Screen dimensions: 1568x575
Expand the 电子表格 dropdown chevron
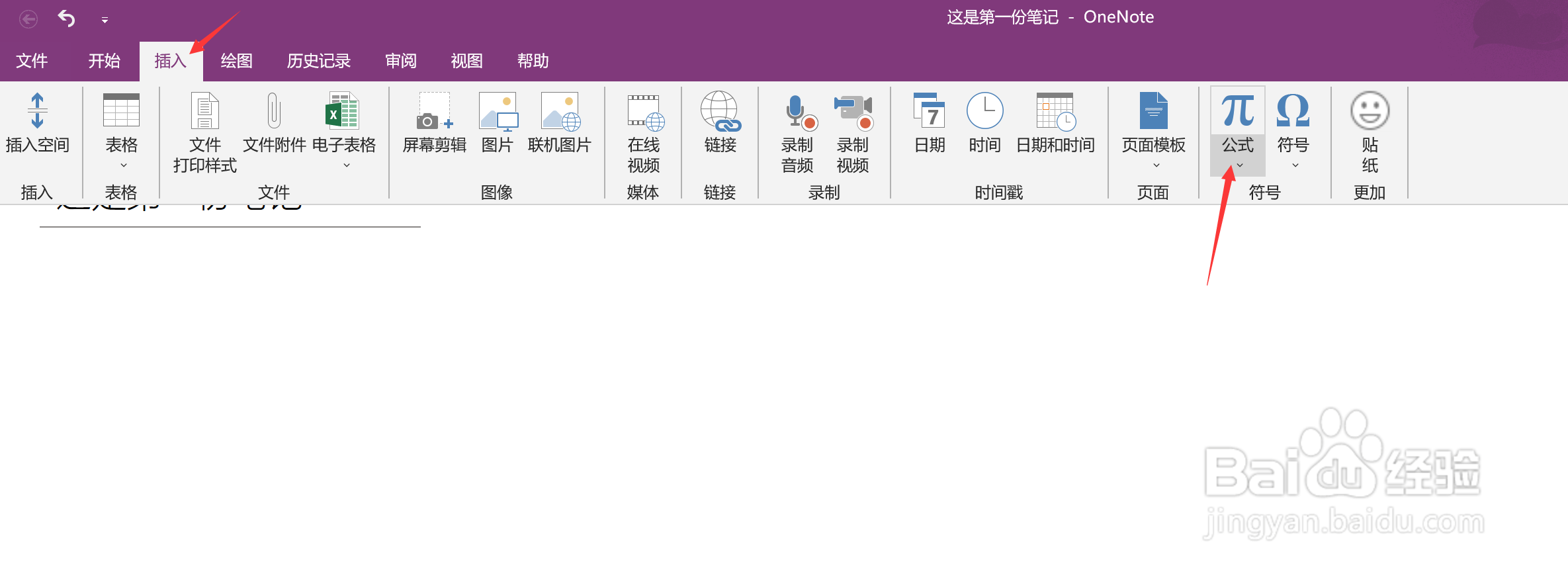coord(347,165)
